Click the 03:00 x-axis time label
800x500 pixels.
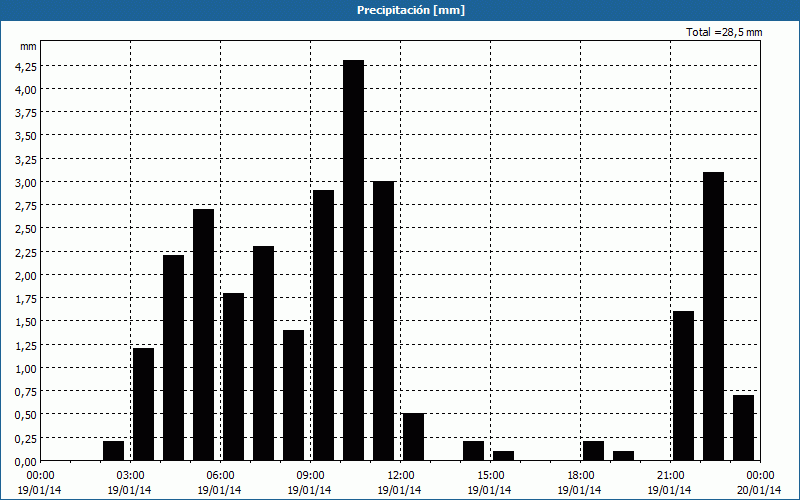tap(131, 476)
